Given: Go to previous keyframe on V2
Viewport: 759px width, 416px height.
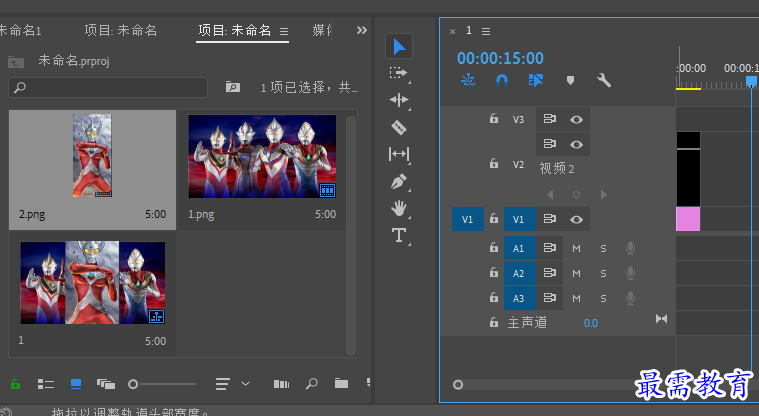Looking at the screenshot, I should click(x=550, y=195).
